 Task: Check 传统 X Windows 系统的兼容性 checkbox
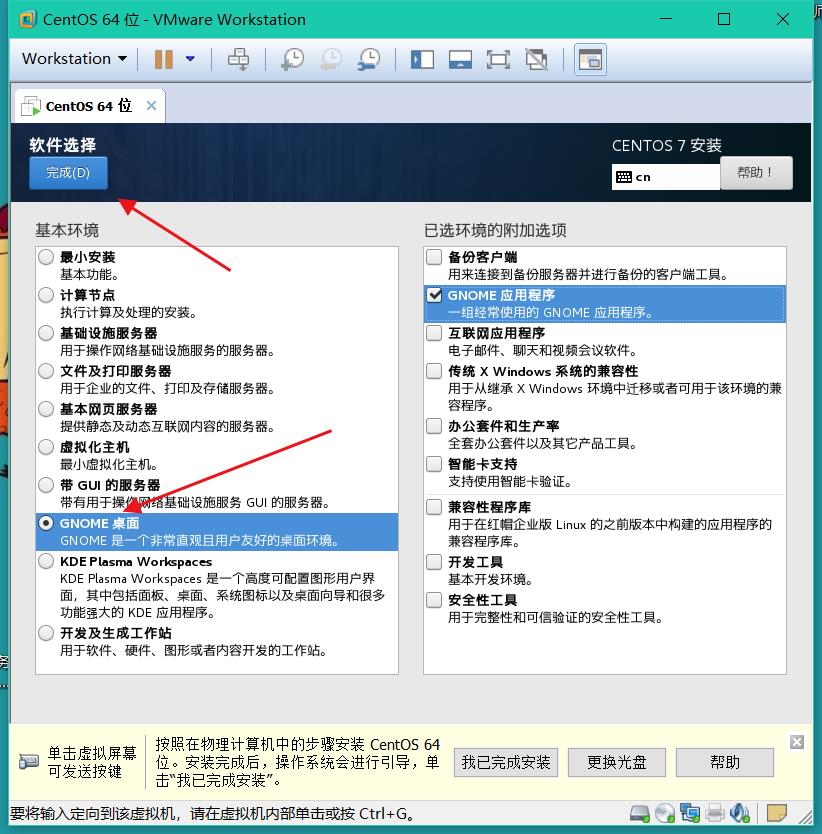[434, 371]
